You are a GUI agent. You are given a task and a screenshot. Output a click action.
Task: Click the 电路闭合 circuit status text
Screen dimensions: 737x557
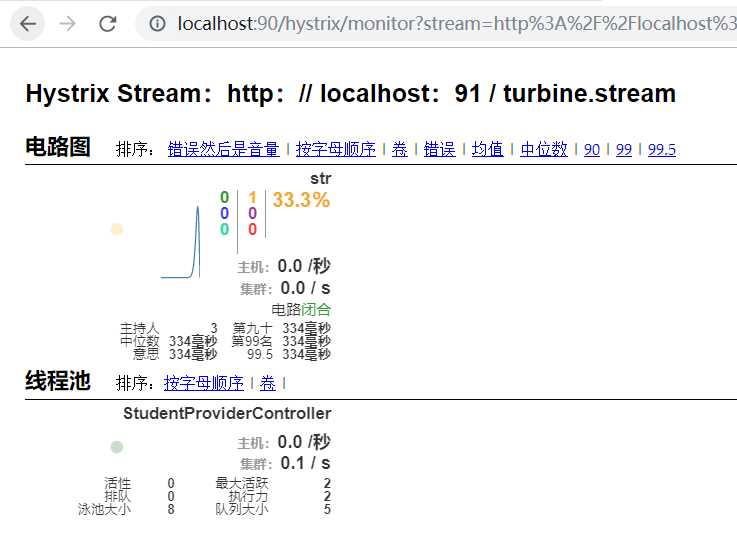coord(301,310)
